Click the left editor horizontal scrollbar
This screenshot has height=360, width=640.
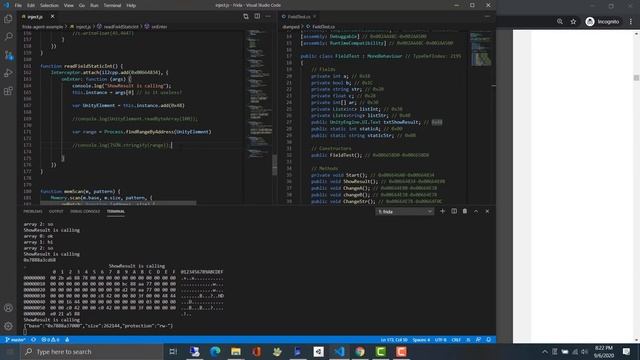[118, 202]
